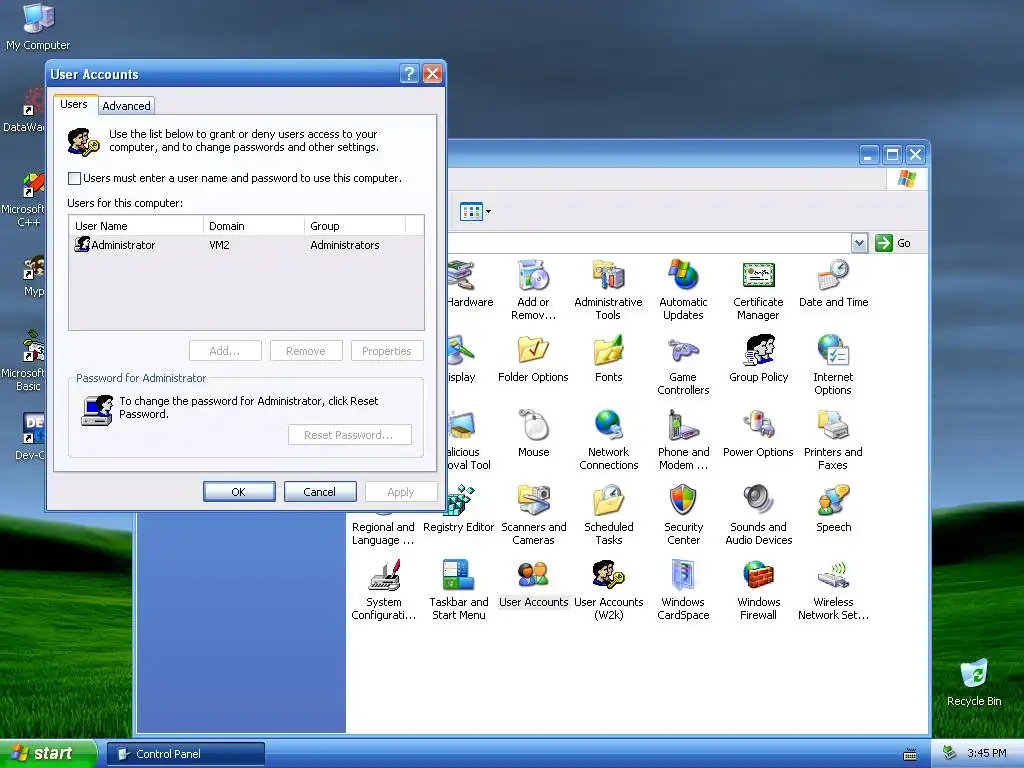This screenshot has width=1024, height=768.
Task: Open Administrative Tools in Control Panel
Action: click(x=608, y=290)
